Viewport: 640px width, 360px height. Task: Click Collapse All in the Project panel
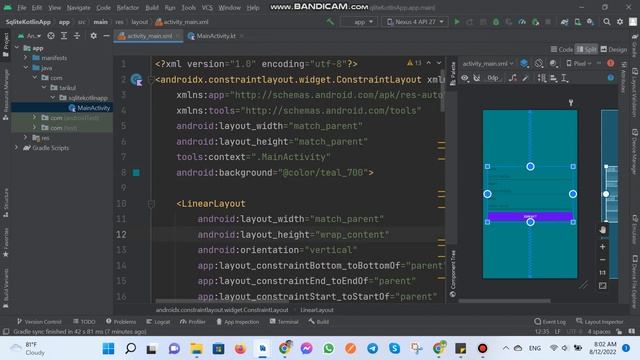(x=77, y=36)
